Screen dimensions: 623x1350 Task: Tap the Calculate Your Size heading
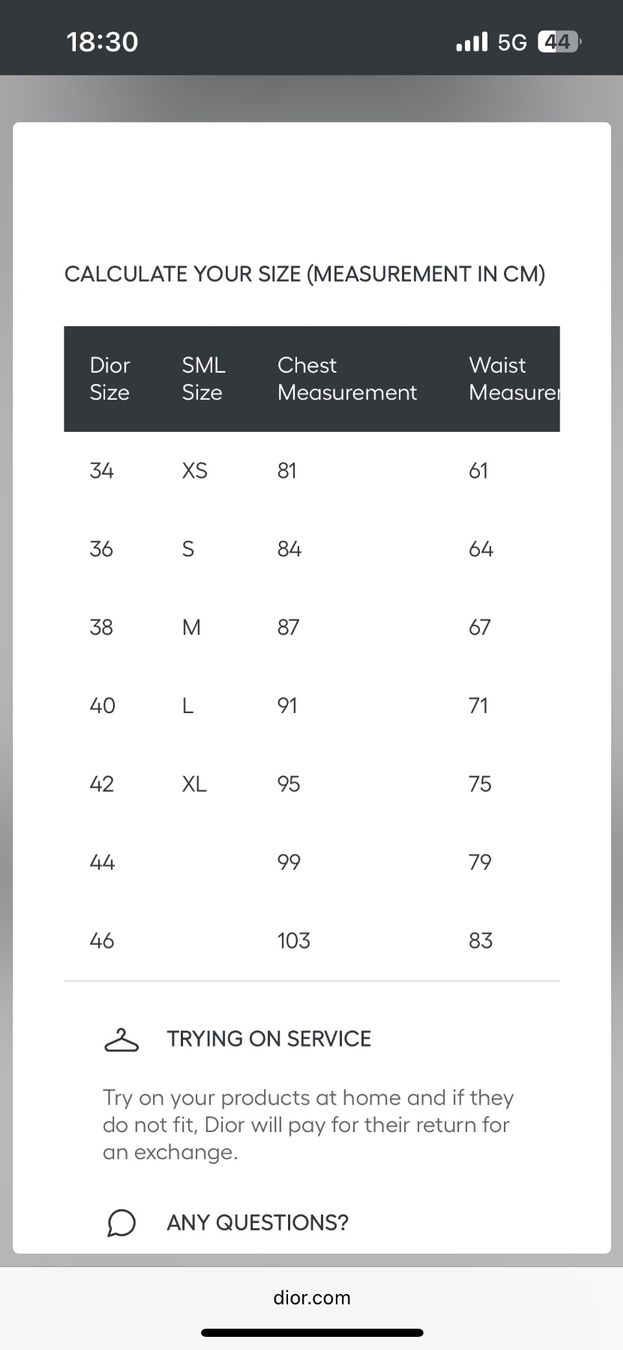pos(305,274)
